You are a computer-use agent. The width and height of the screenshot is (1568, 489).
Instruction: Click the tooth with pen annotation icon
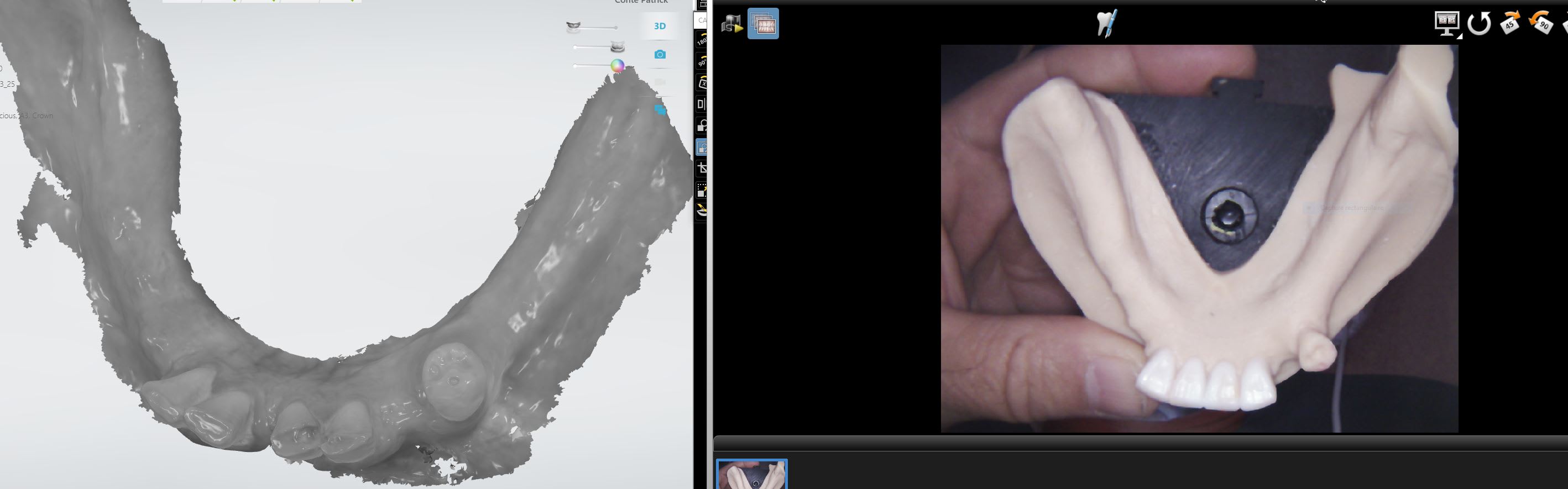tap(1106, 23)
